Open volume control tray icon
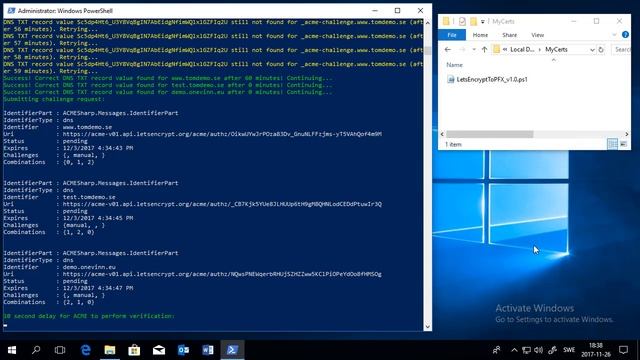Screen dimensions: 640x360 pyautogui.click(x=539, y=350)
